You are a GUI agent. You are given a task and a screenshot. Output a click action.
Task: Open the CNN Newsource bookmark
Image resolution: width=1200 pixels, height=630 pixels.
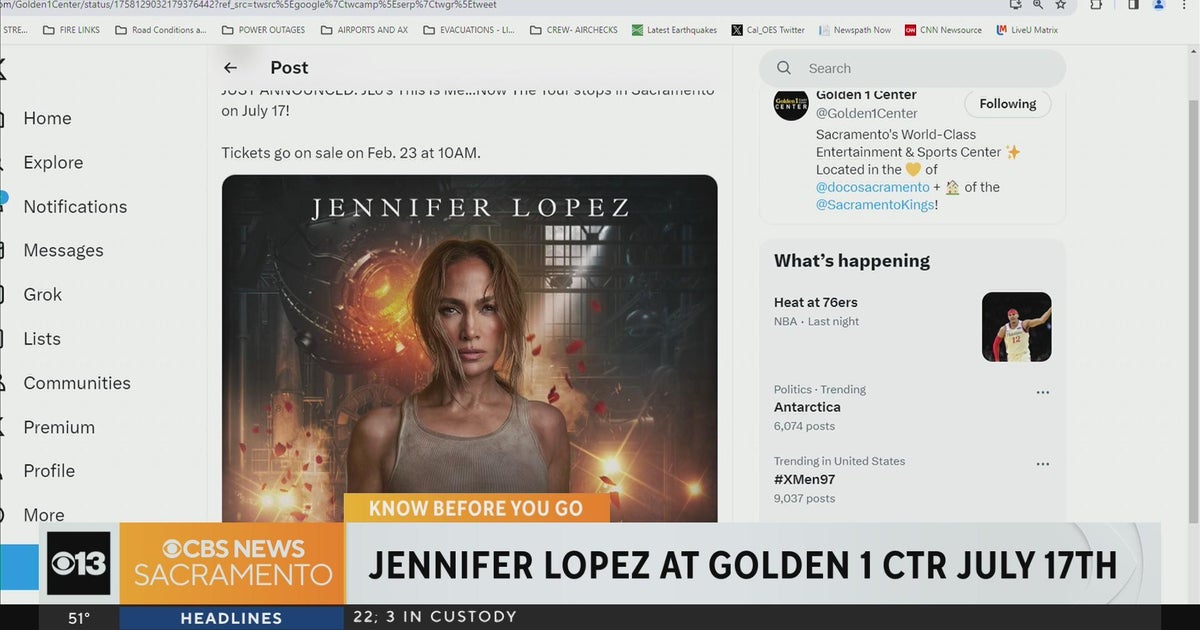(x=943, y=30)
